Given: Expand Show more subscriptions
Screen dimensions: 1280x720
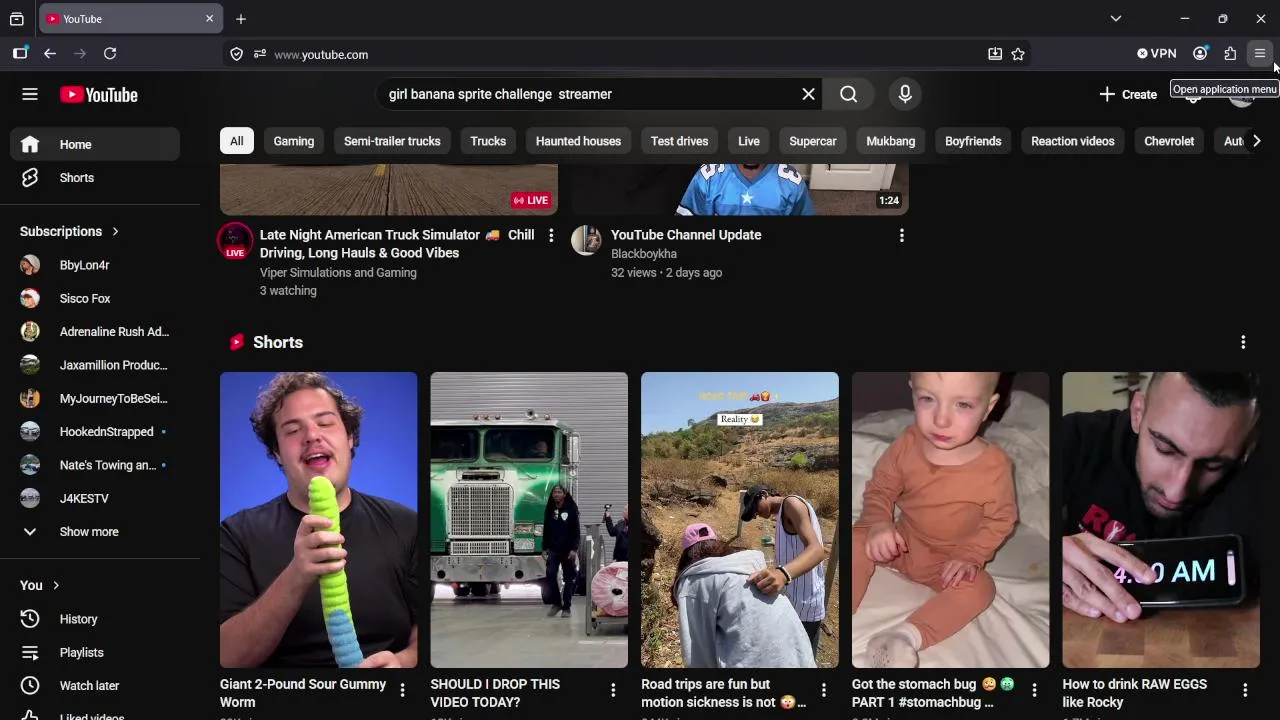Looking at the screenshot, I should (95, 532).
